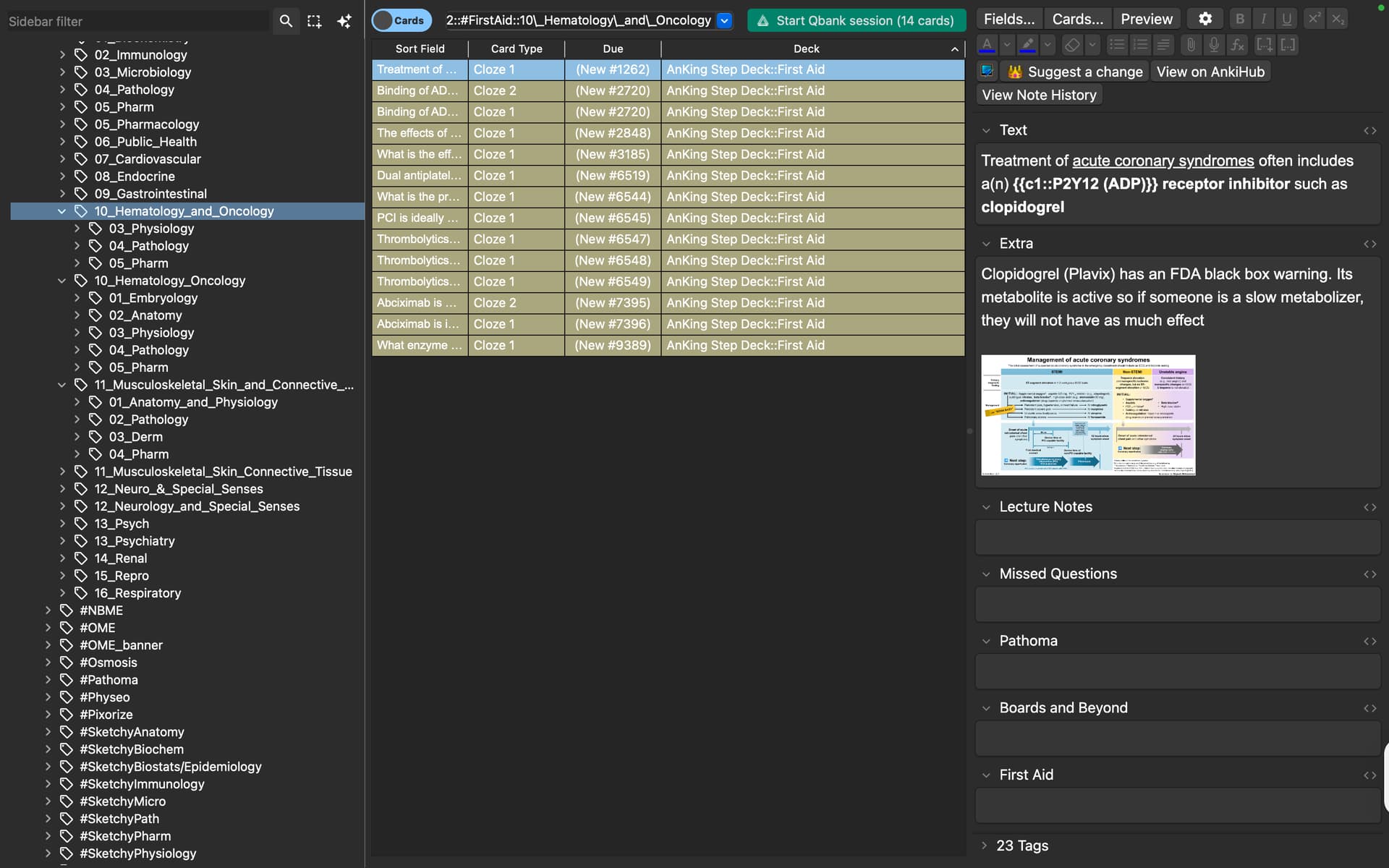Click Suggest a change
The image size is (1389, 868).
pyautogui.click(x=1076, y=72)
